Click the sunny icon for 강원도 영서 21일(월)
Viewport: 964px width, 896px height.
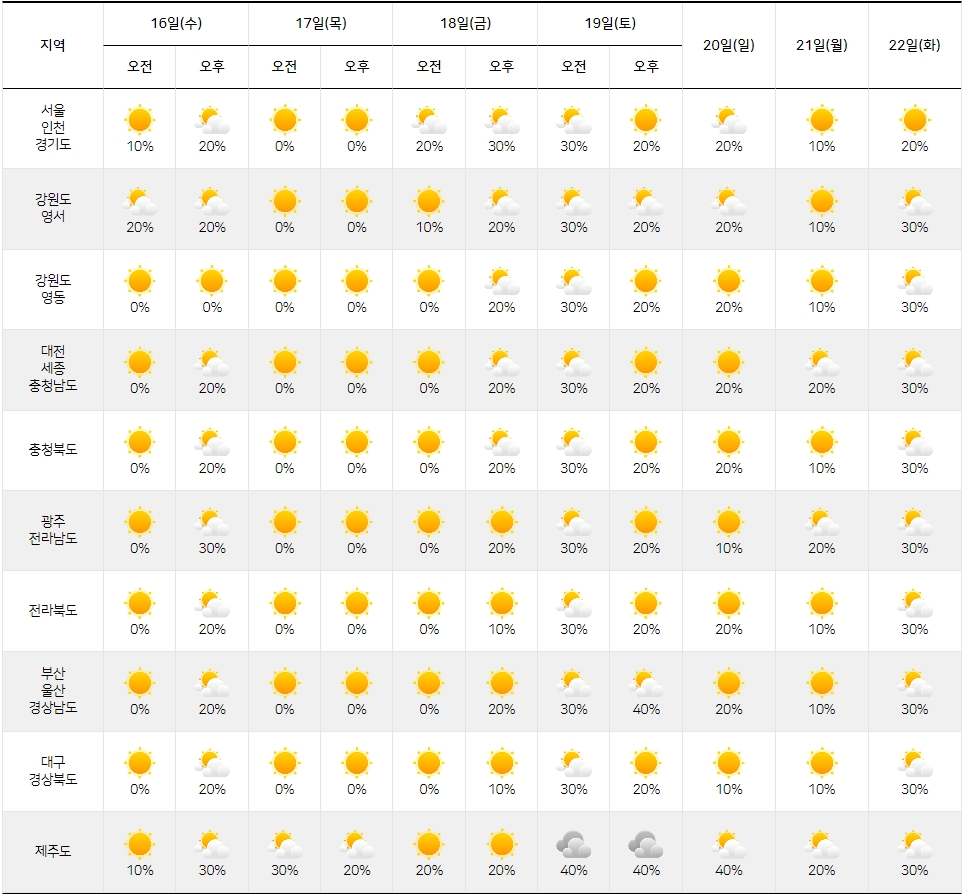coord(821,201)
